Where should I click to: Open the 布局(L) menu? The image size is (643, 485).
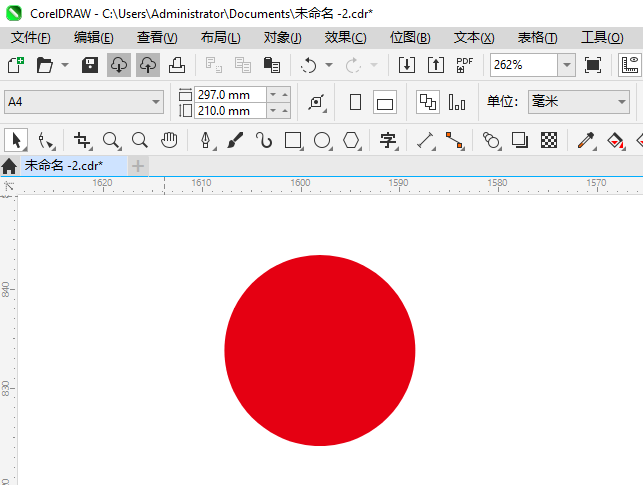(x=221, y=38)
